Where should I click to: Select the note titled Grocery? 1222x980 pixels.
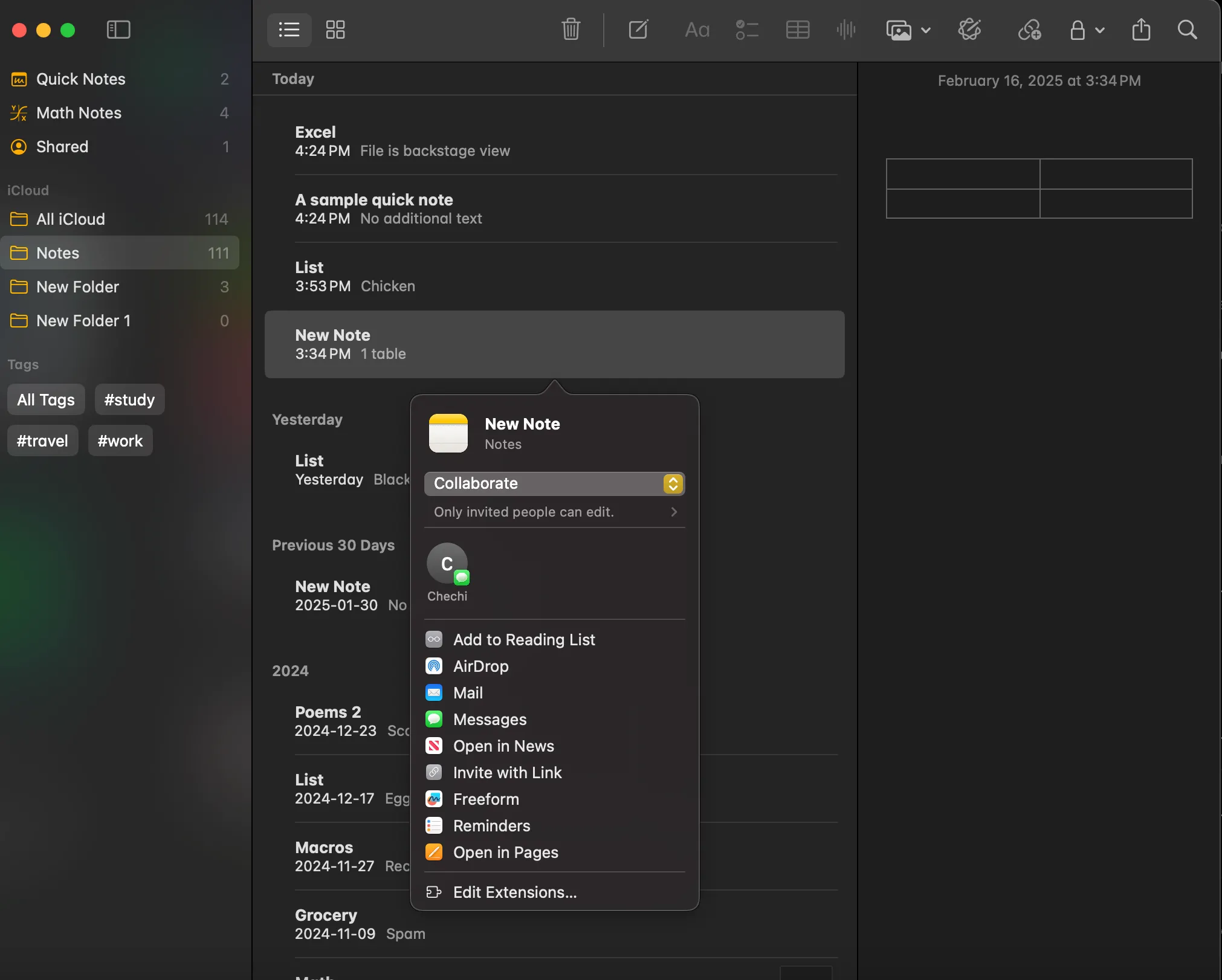(325, 915)
